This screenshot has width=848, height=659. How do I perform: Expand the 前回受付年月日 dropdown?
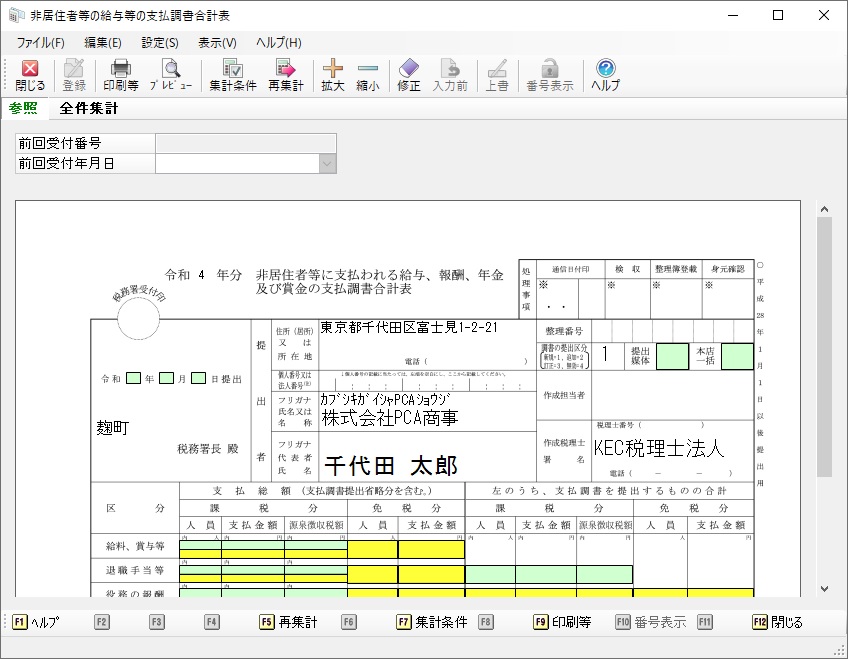point(326,164)
